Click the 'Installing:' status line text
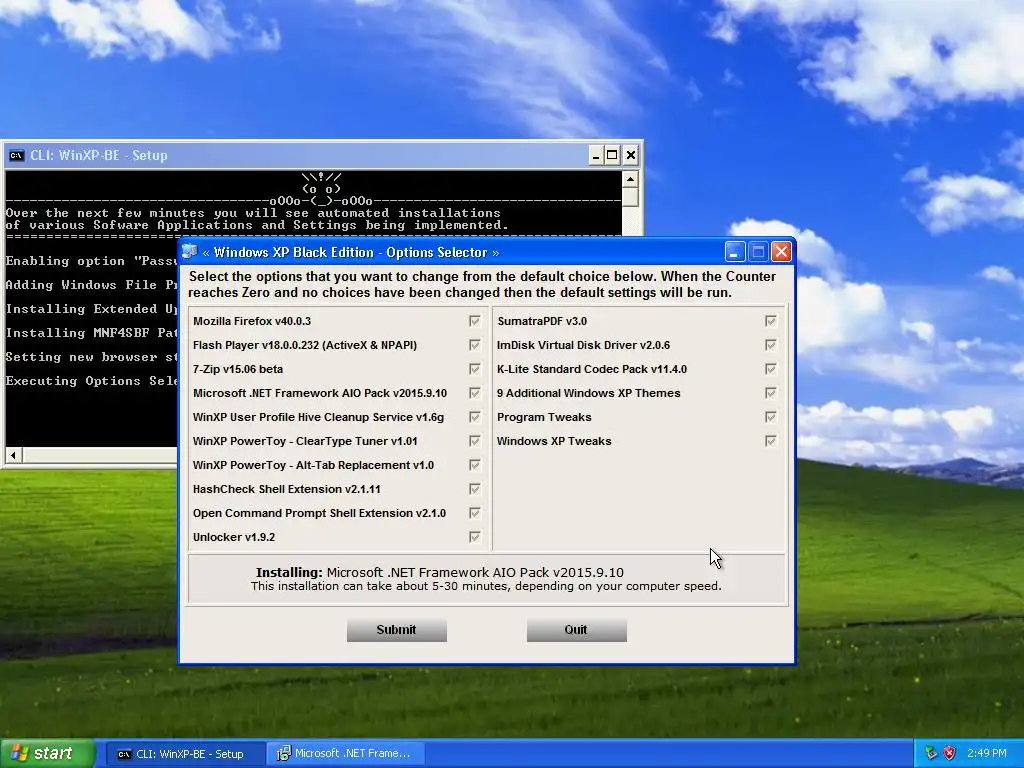Screen dimensions: 1024x768 tap(440, 572)
